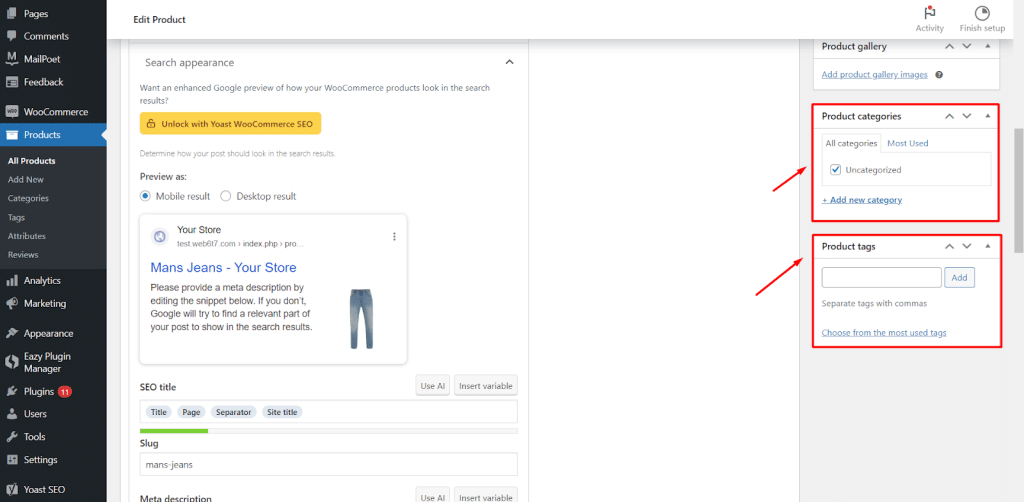Open the three-dot menu in Google preview
1024x502 pixels.
pos(394,236)
